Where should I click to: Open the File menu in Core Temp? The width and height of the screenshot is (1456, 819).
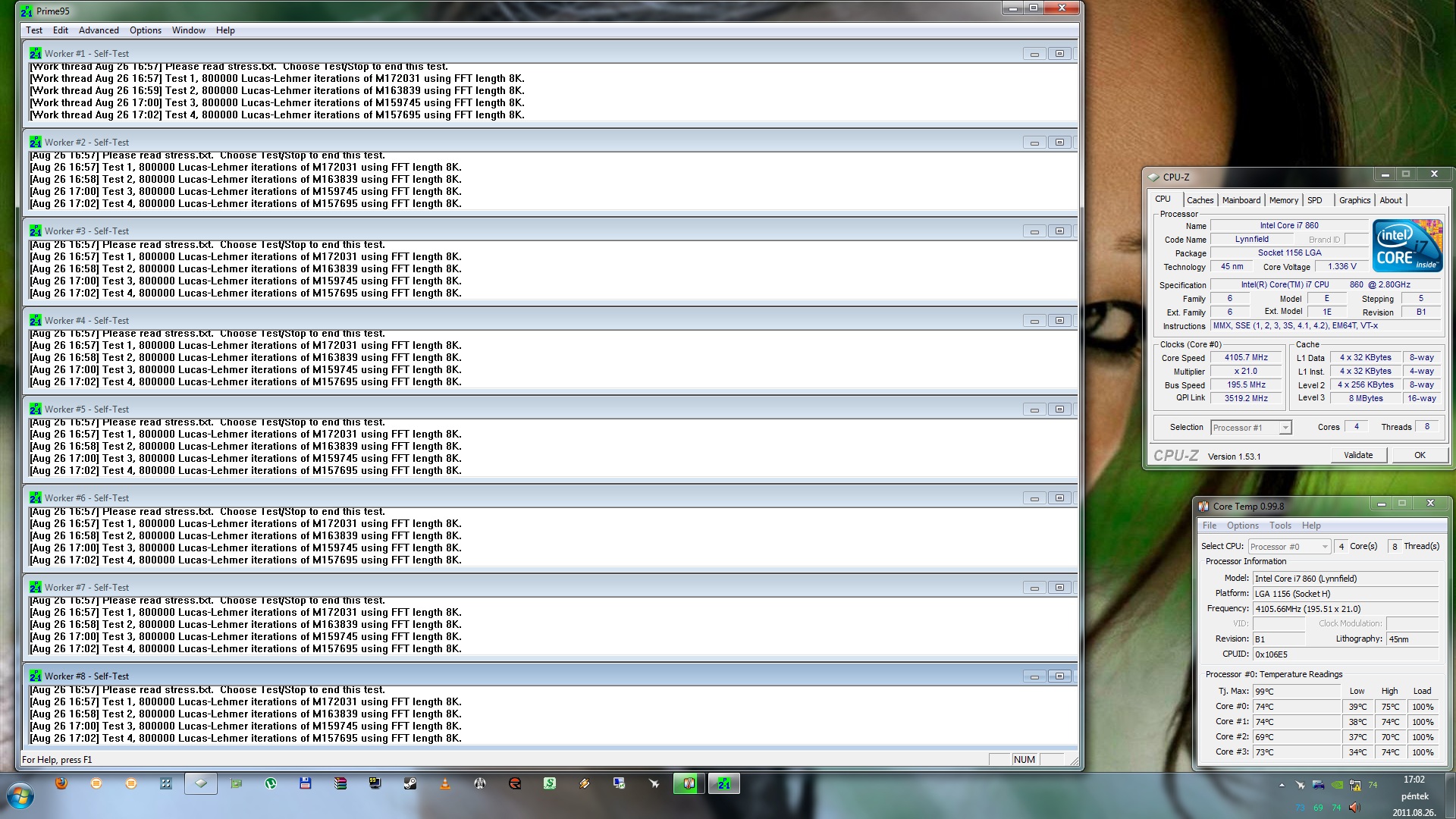tap(1209, 526)
